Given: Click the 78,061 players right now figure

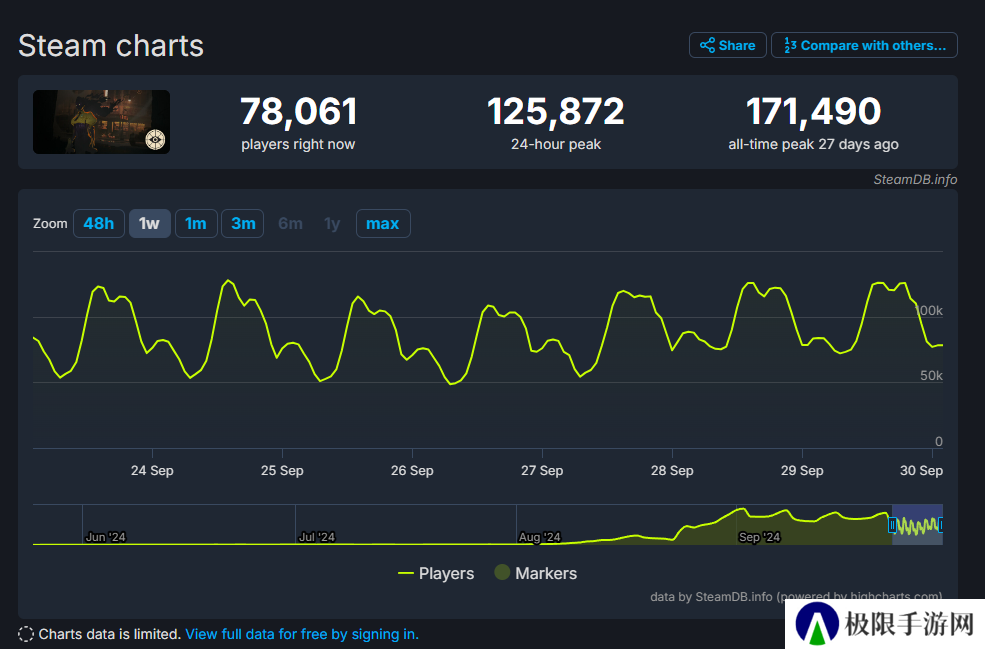Looking at the screenshot, I should (298, 111).
